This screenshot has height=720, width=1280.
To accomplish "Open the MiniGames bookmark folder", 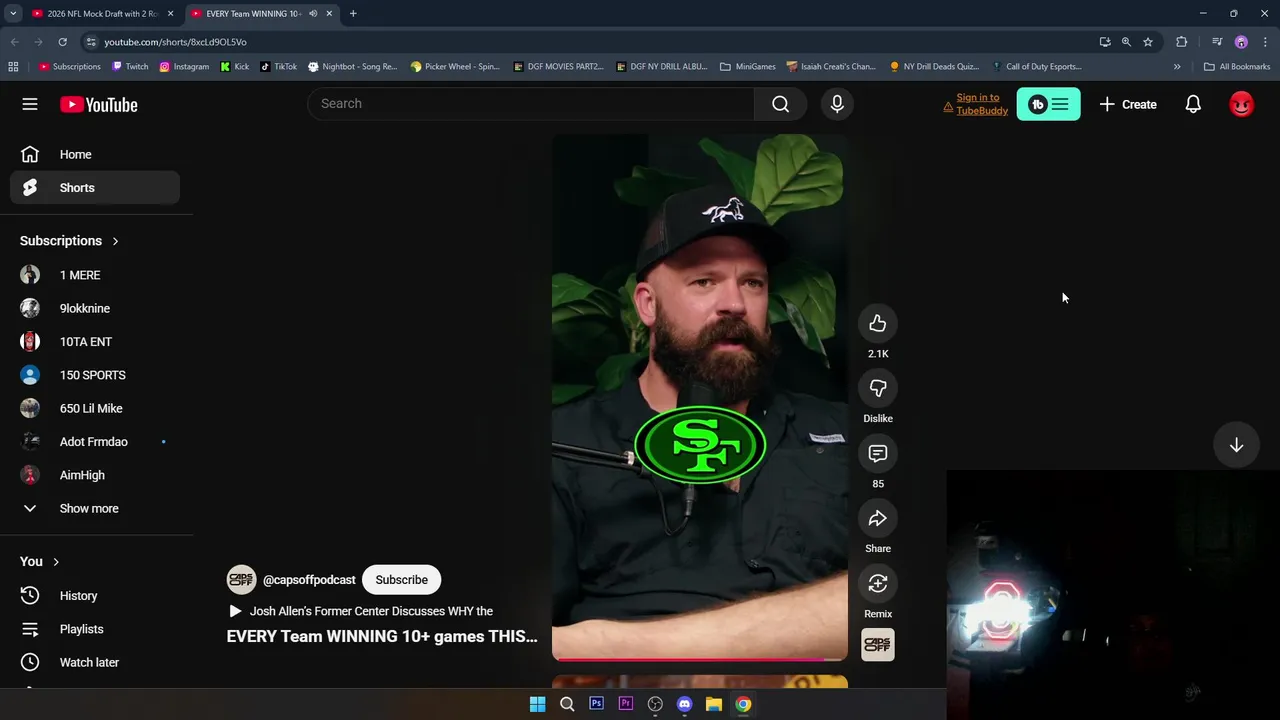I will pos(747,67).
